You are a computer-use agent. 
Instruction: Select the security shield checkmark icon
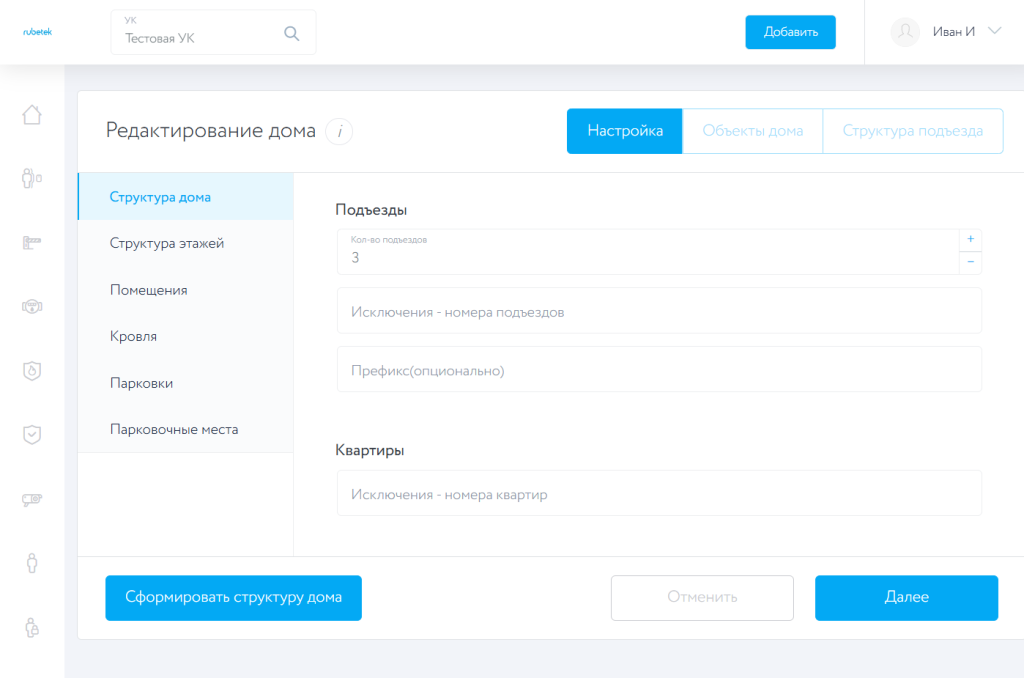click(31, 434)
